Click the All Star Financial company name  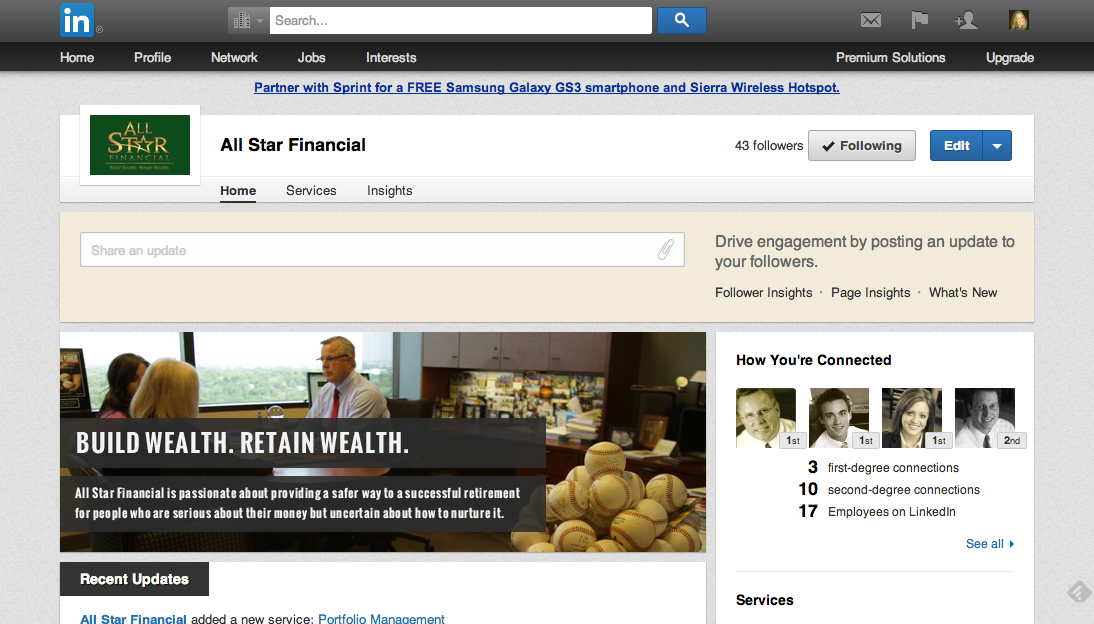point(293,144)
